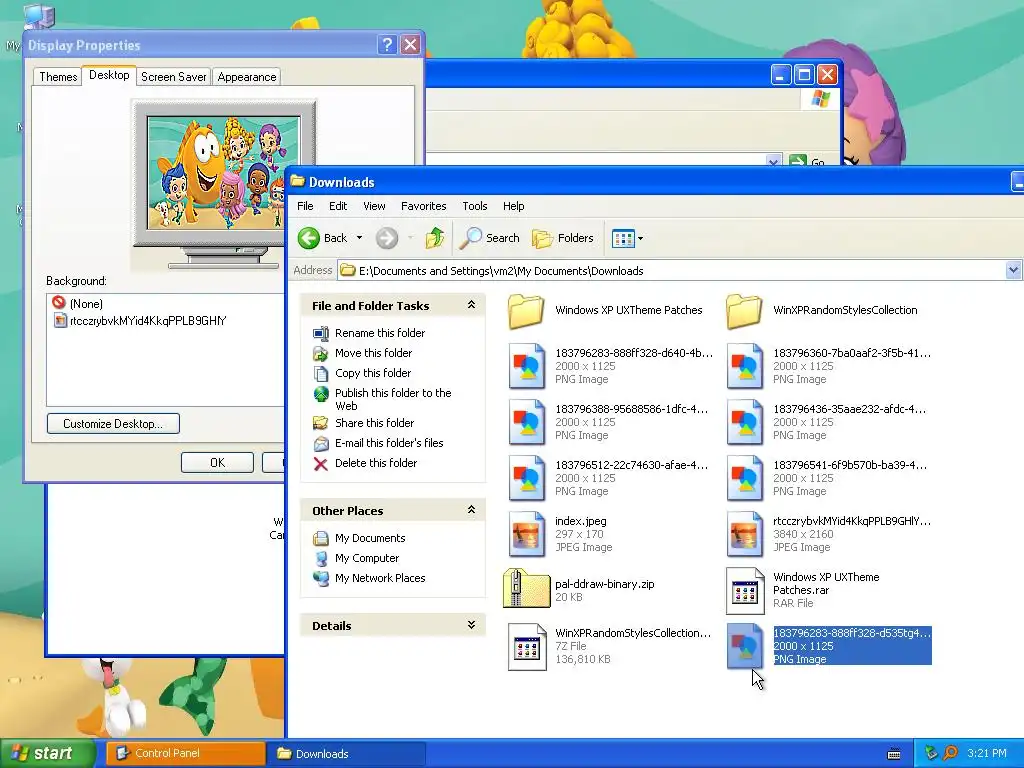Select 183796541-6f9b570b PNG file icon

[745, 478]
